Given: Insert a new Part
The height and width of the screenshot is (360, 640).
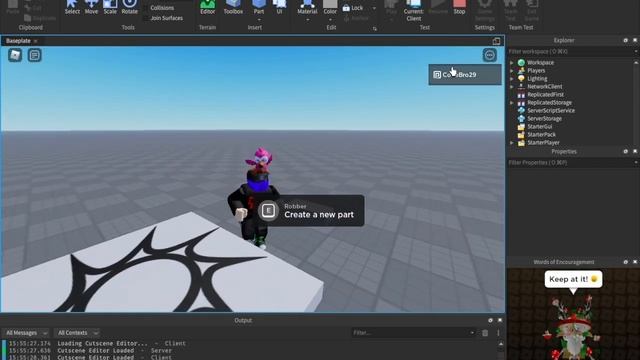Looking at the screenshot, I should 259,7.
